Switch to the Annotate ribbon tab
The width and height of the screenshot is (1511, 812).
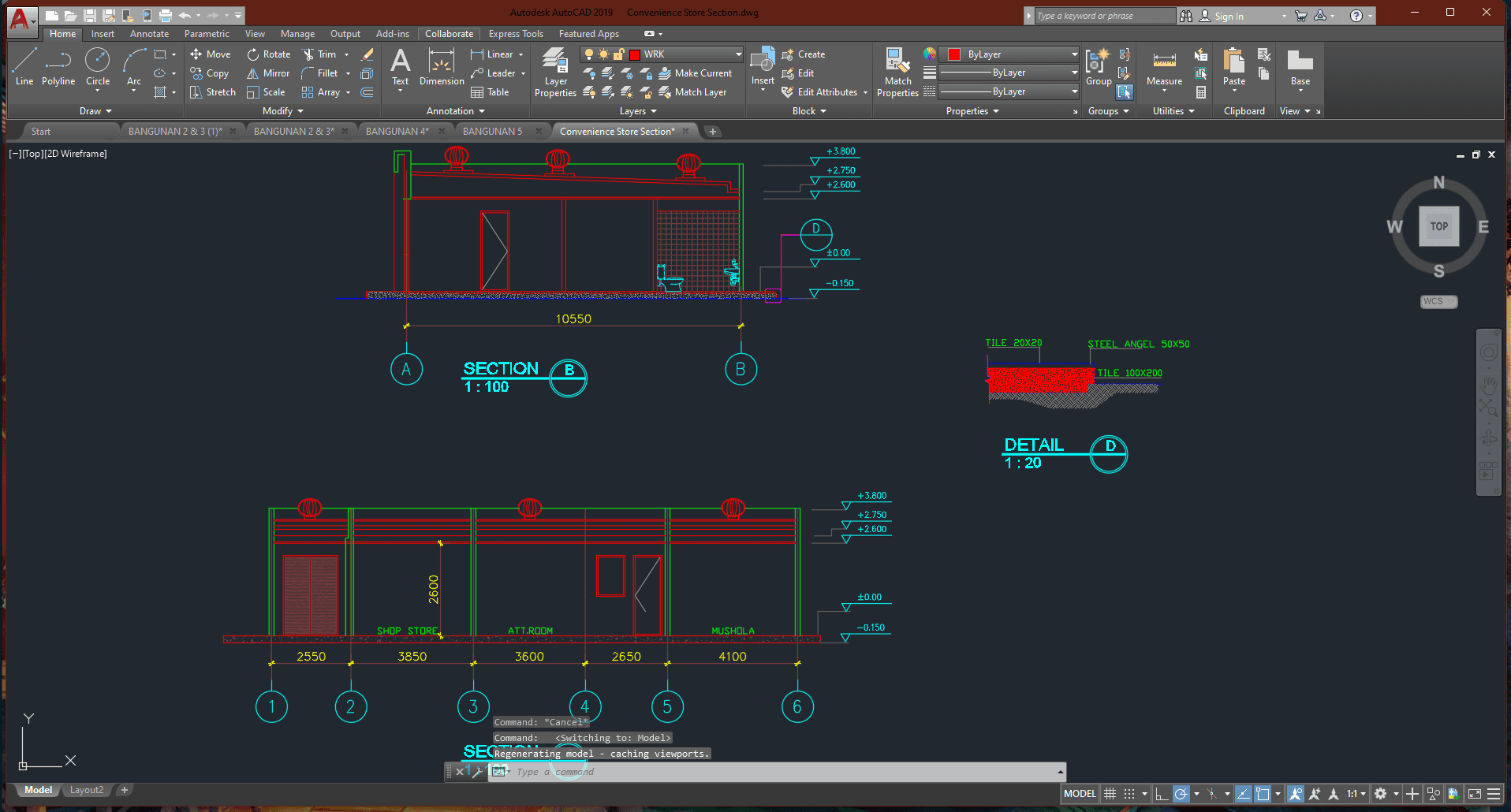(x=149, y=34)
